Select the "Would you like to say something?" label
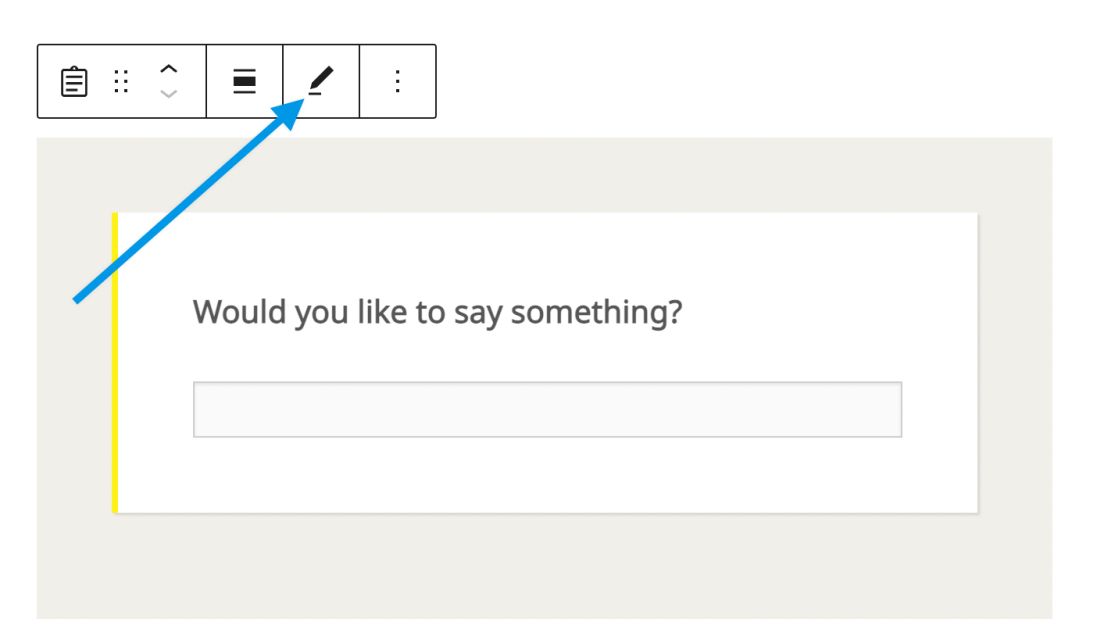Viewport: 1097px width, 619px height. (437, 312)
